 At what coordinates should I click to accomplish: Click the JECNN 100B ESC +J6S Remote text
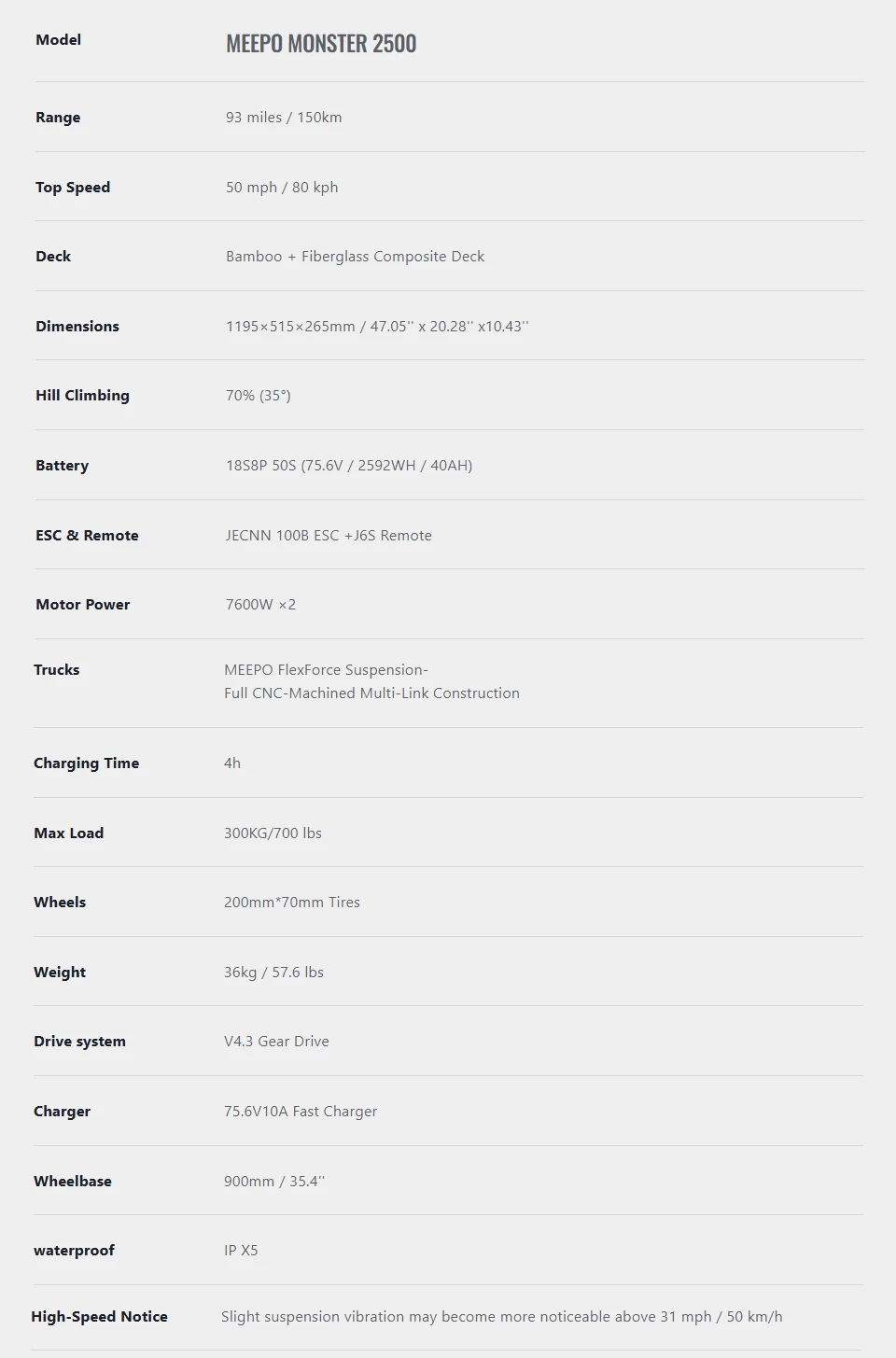point(329,536)
